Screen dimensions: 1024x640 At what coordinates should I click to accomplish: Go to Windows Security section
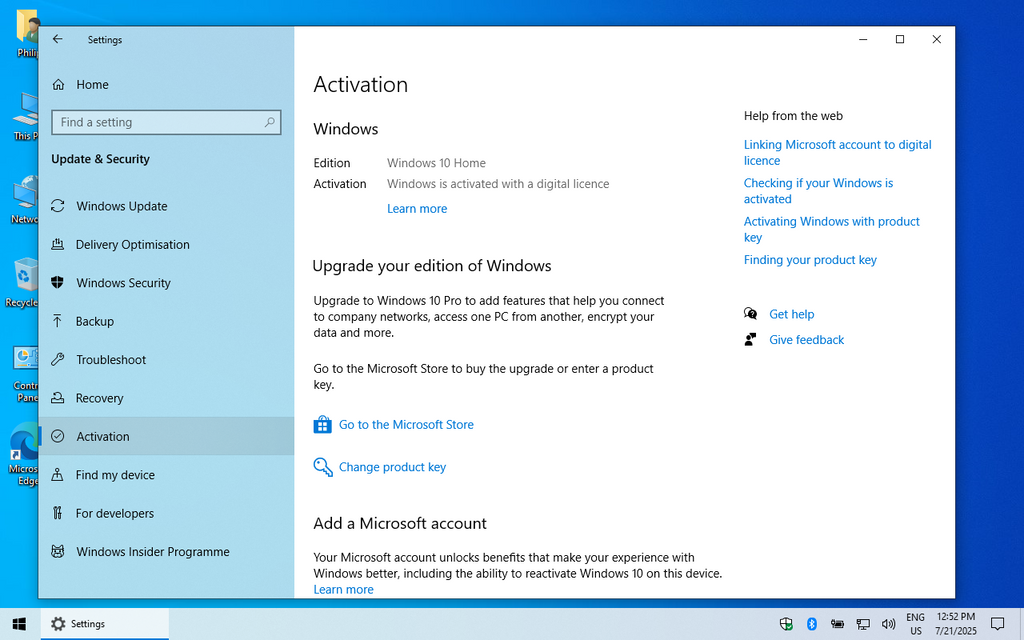tap(167, 283)
